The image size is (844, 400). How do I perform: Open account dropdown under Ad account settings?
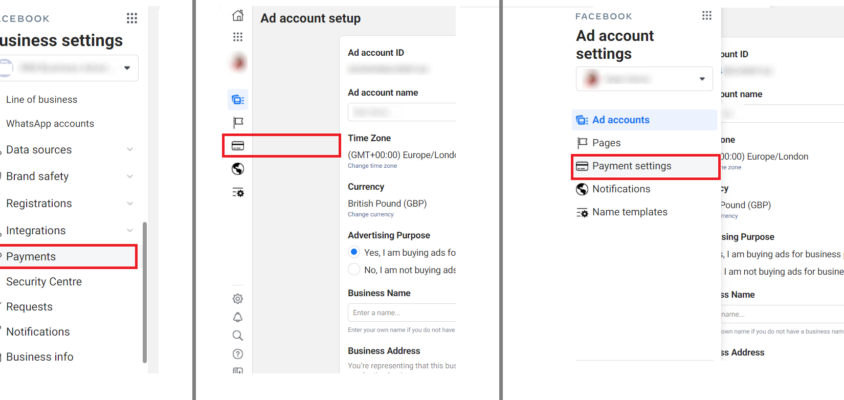pyautogui.click(x=645, y=78)
